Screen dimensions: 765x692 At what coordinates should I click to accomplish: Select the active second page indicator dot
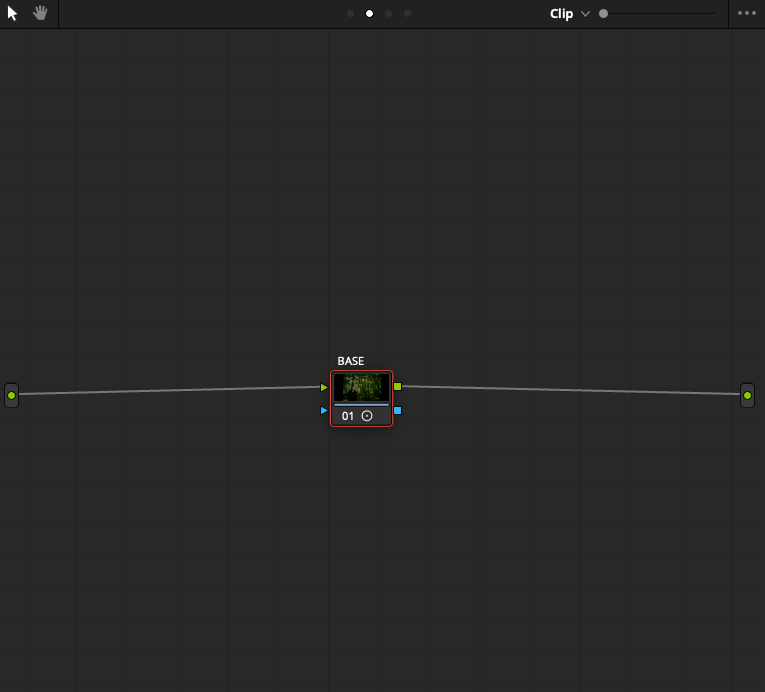pyautogui.click(x=369, y=14)
